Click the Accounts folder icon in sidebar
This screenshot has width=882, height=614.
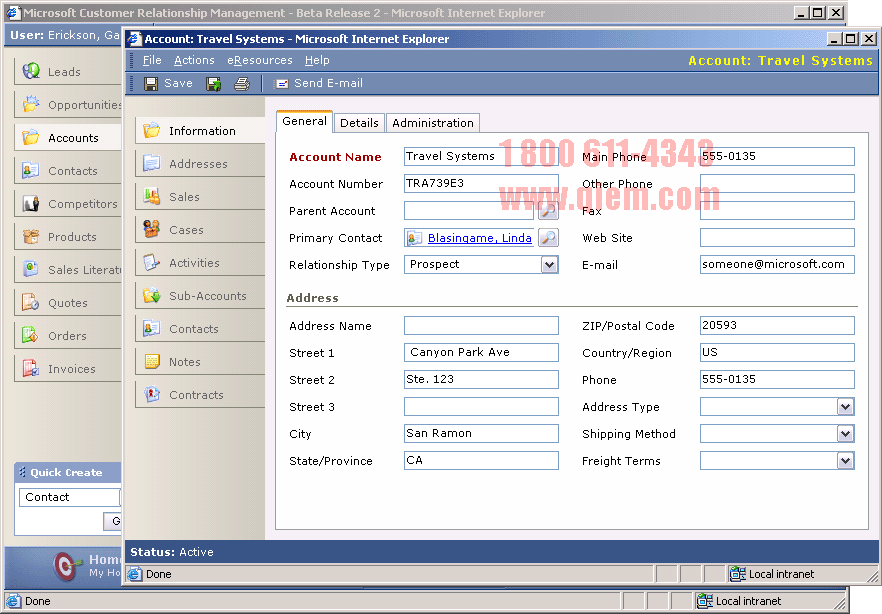31,137
